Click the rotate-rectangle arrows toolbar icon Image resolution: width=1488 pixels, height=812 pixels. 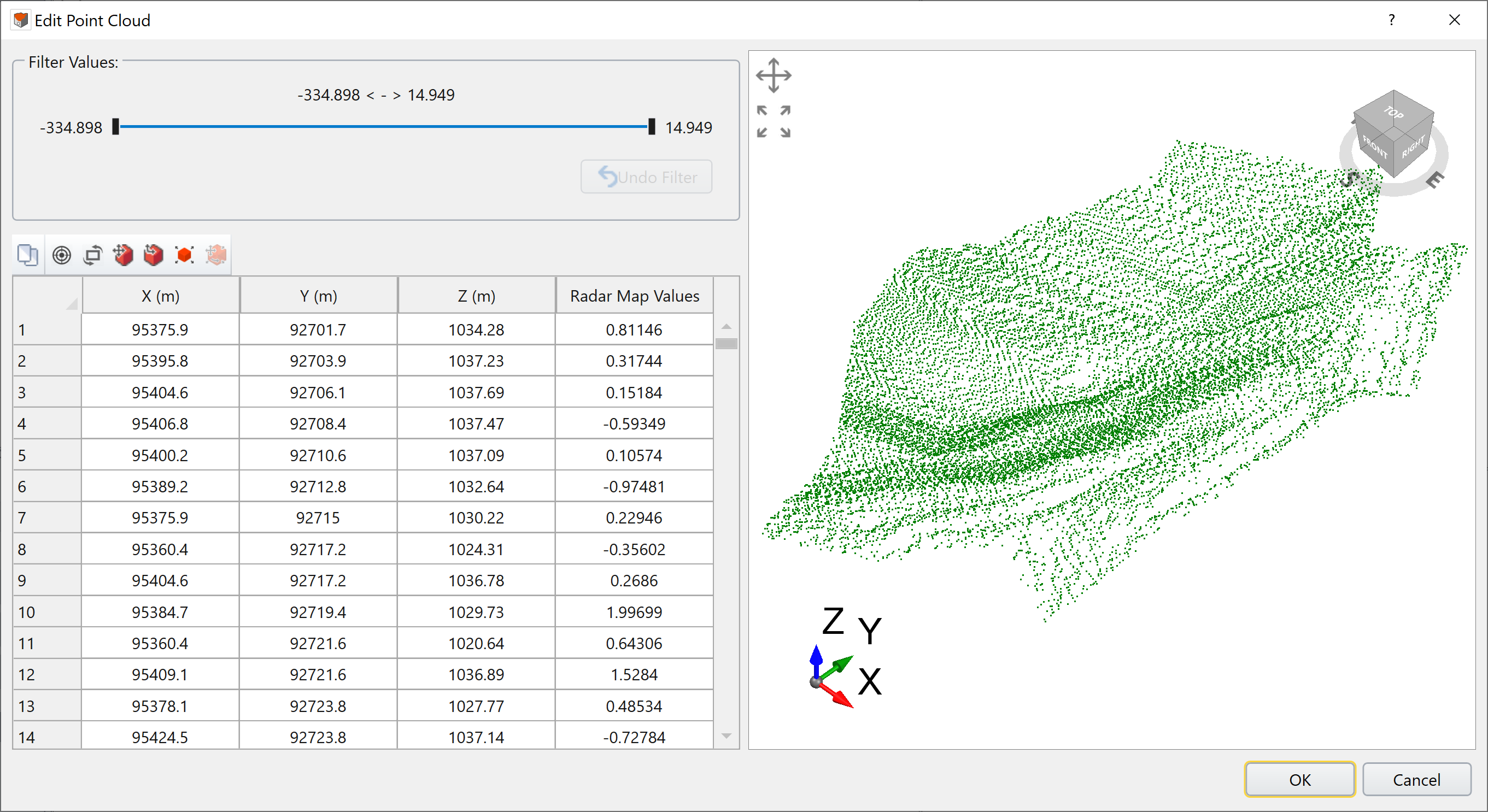(92, 255)
